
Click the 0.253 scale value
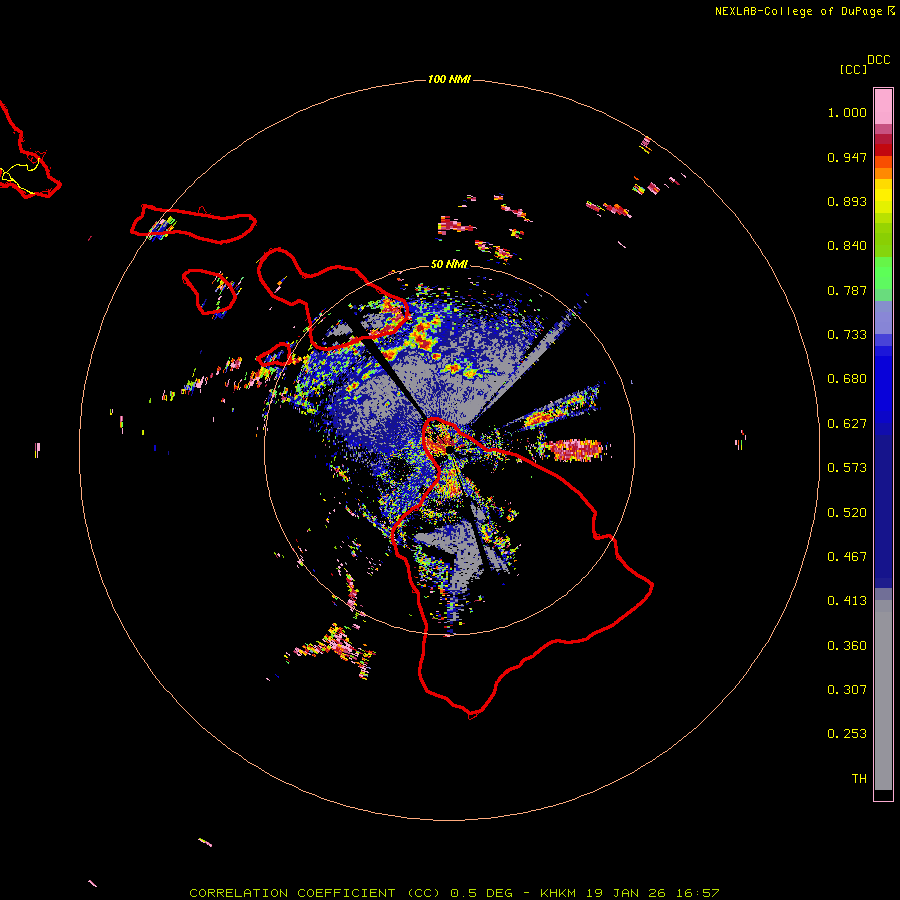847,734
